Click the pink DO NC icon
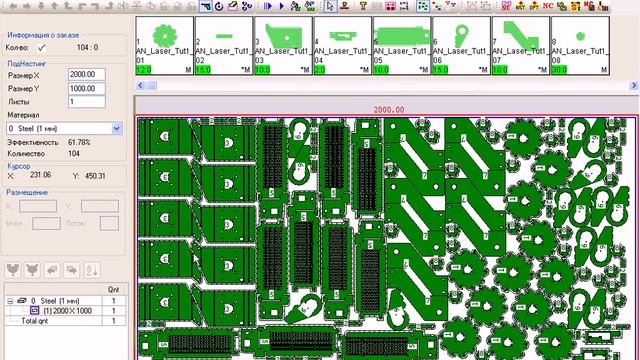Viewport: 640px width, 360px height. click(x=506, y=6)
